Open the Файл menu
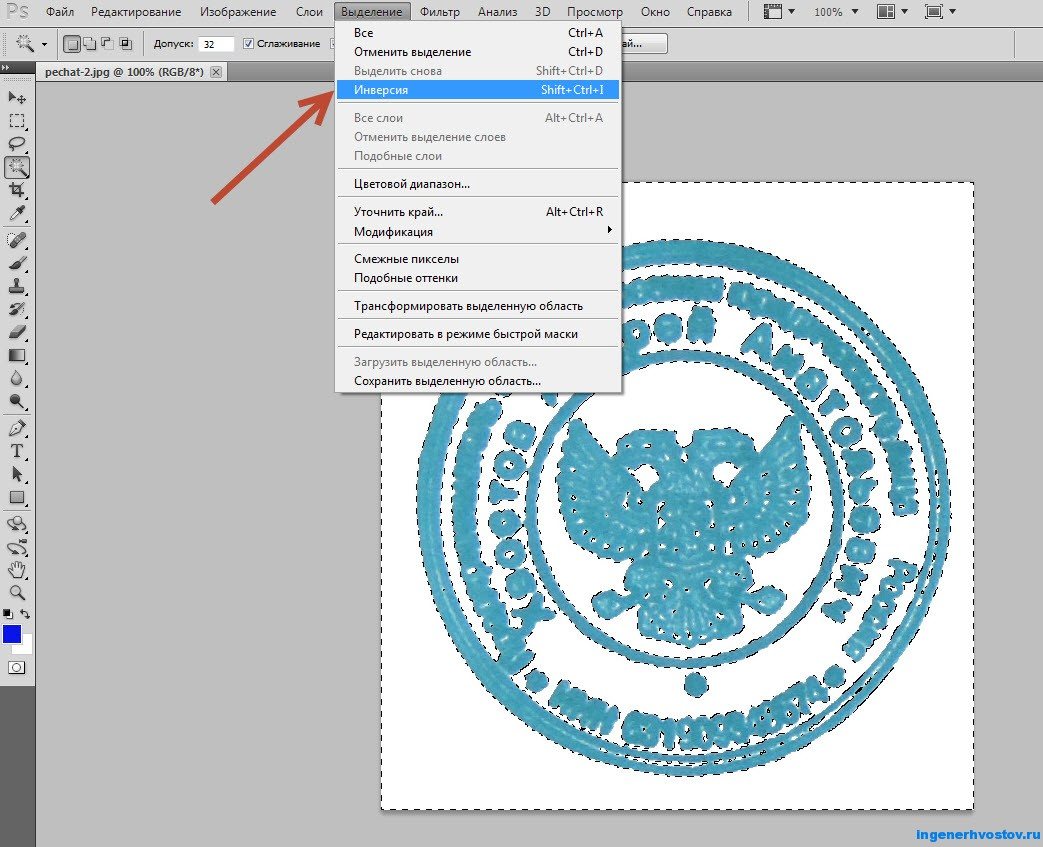1043x847 pixels. point(60,12)
